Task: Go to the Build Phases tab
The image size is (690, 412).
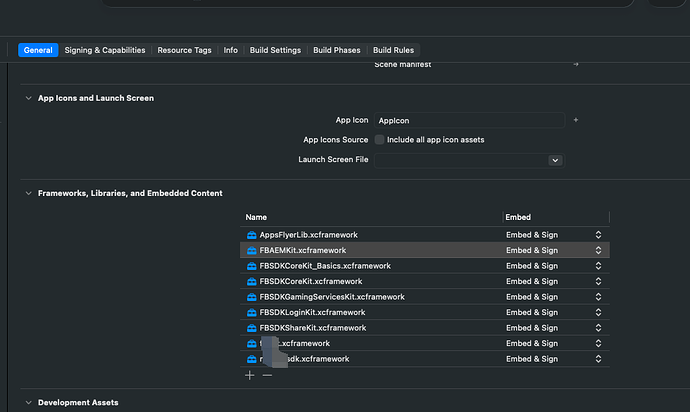Action: [x=337, y=50]
